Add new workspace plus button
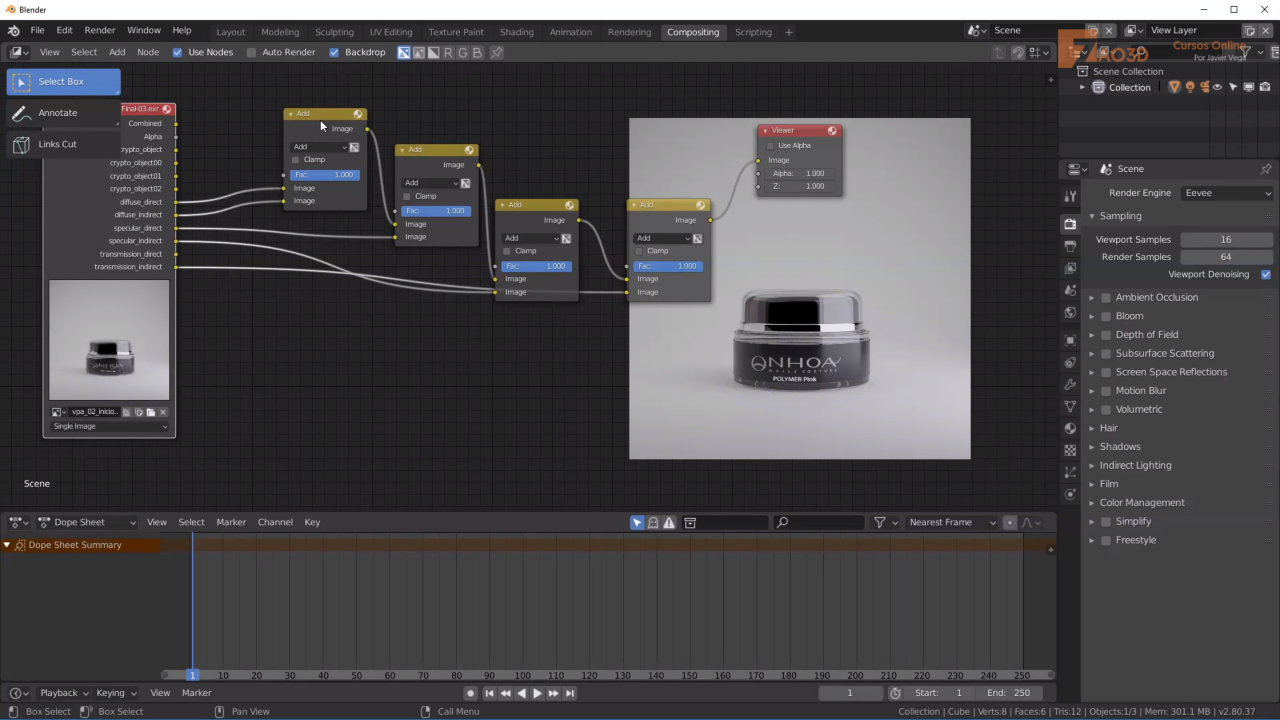 point(789,32)
